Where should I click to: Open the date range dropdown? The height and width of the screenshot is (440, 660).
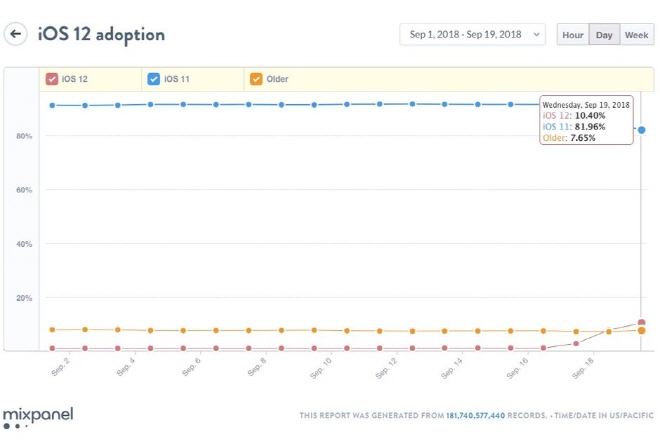pos(472,34)
